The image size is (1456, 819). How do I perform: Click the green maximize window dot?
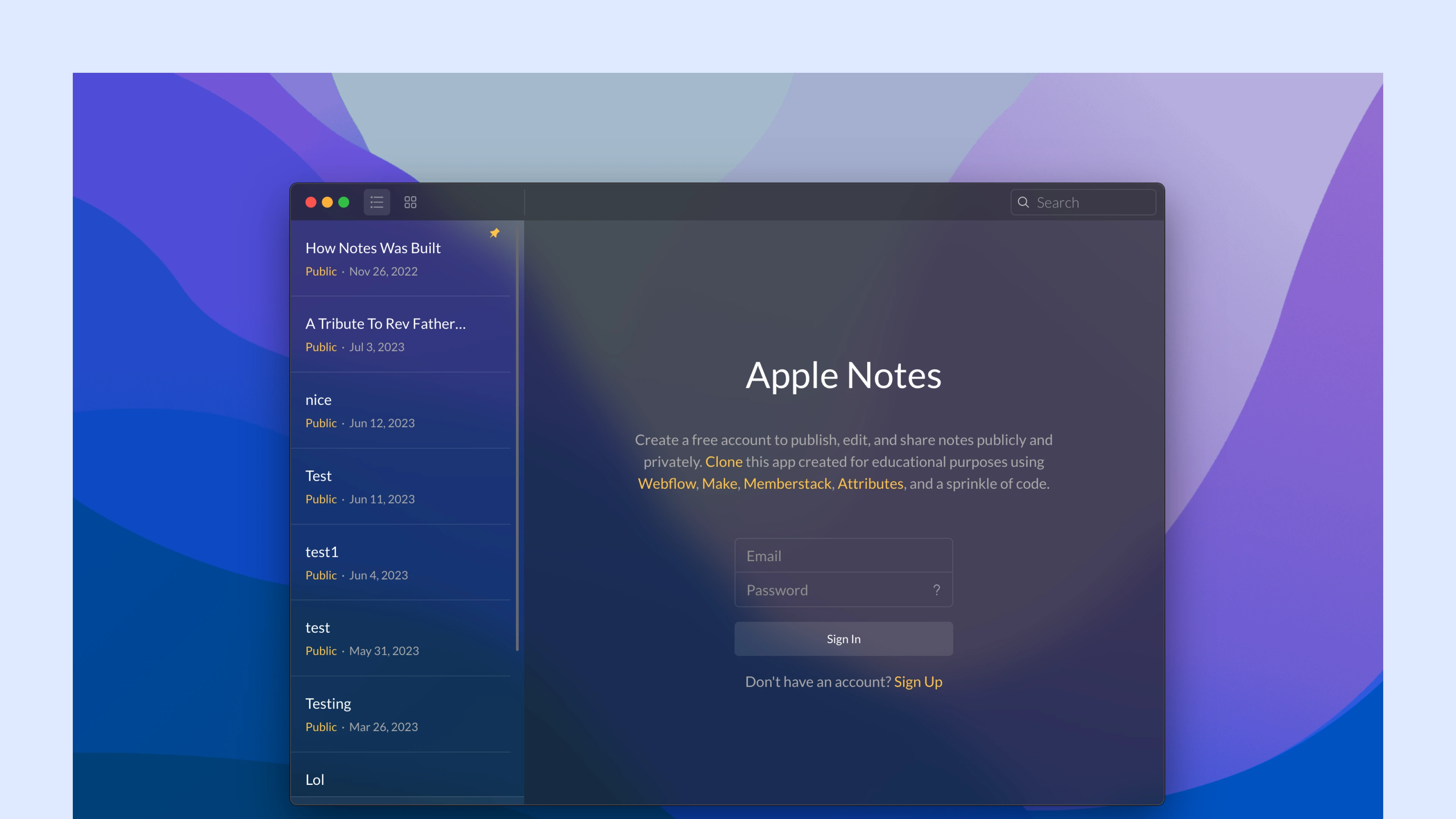coord(344,202)
